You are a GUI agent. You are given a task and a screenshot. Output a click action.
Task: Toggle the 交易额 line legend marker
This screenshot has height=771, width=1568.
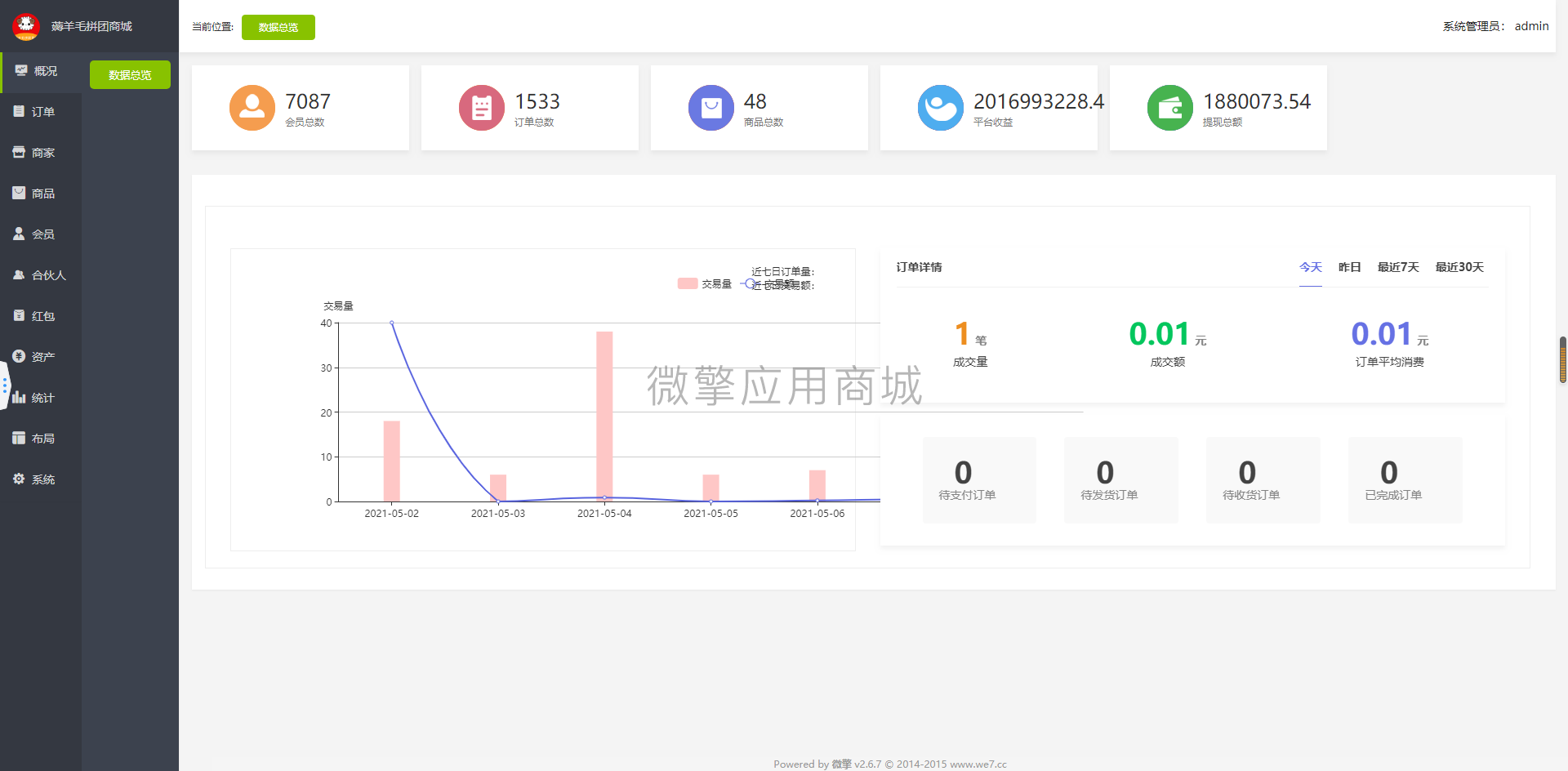(x=750, y=283)
